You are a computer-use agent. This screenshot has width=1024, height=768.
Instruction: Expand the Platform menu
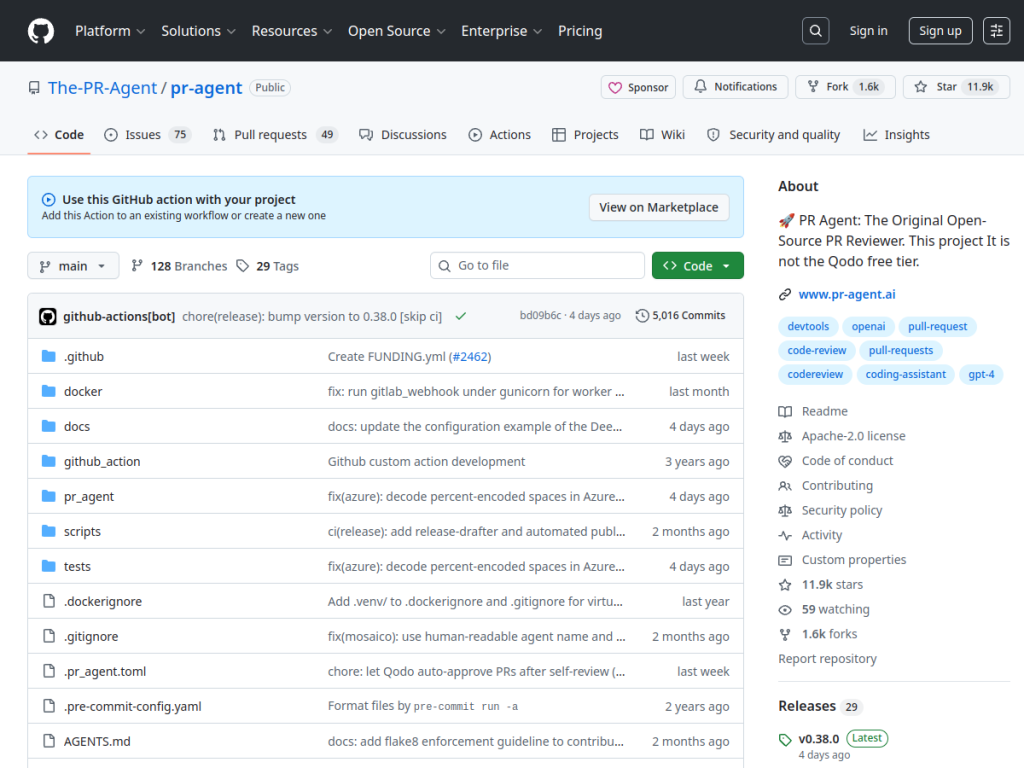pyautogui.click(x=110, y=31)
